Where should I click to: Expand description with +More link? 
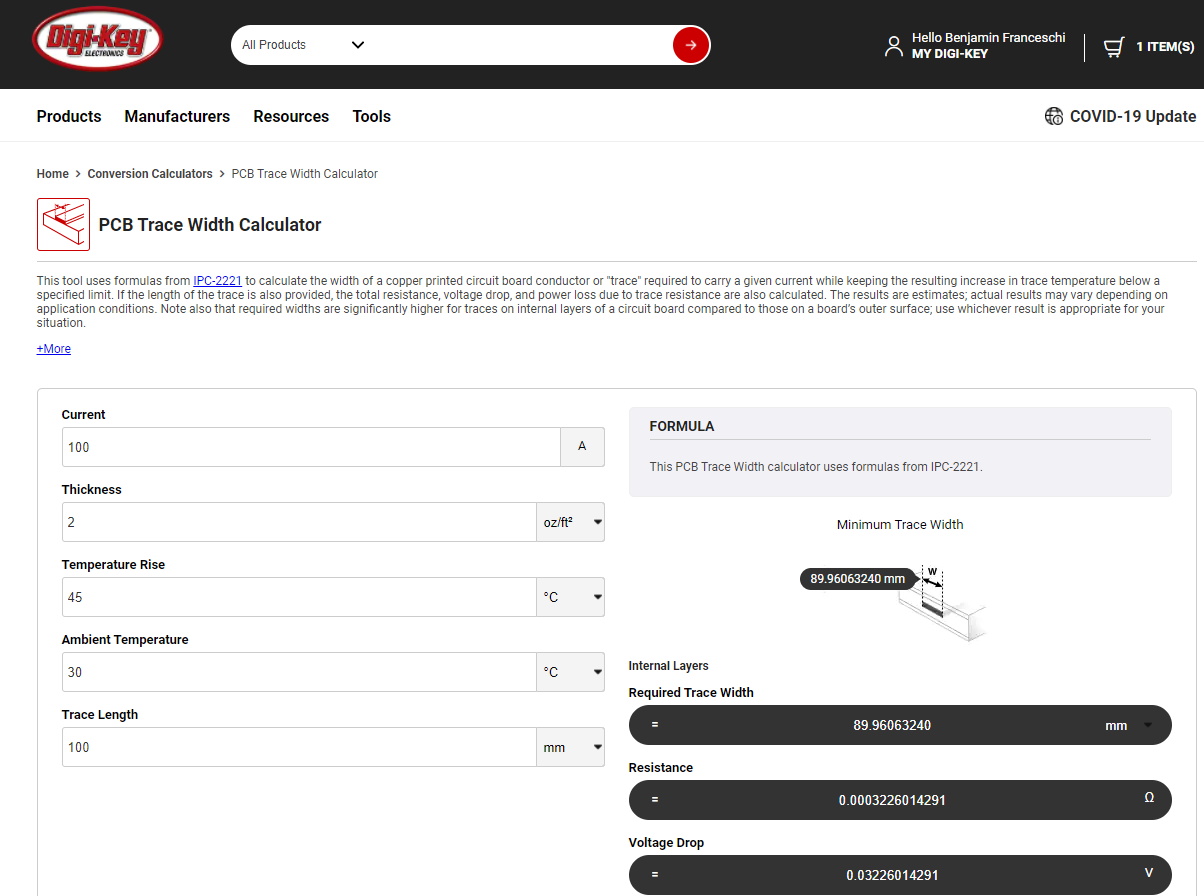coord(54,349)
